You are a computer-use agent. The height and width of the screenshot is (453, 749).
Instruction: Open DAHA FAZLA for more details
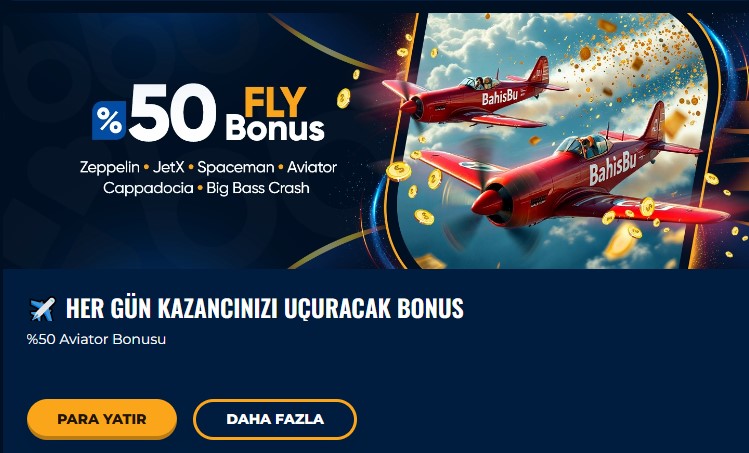click(275, 419)
